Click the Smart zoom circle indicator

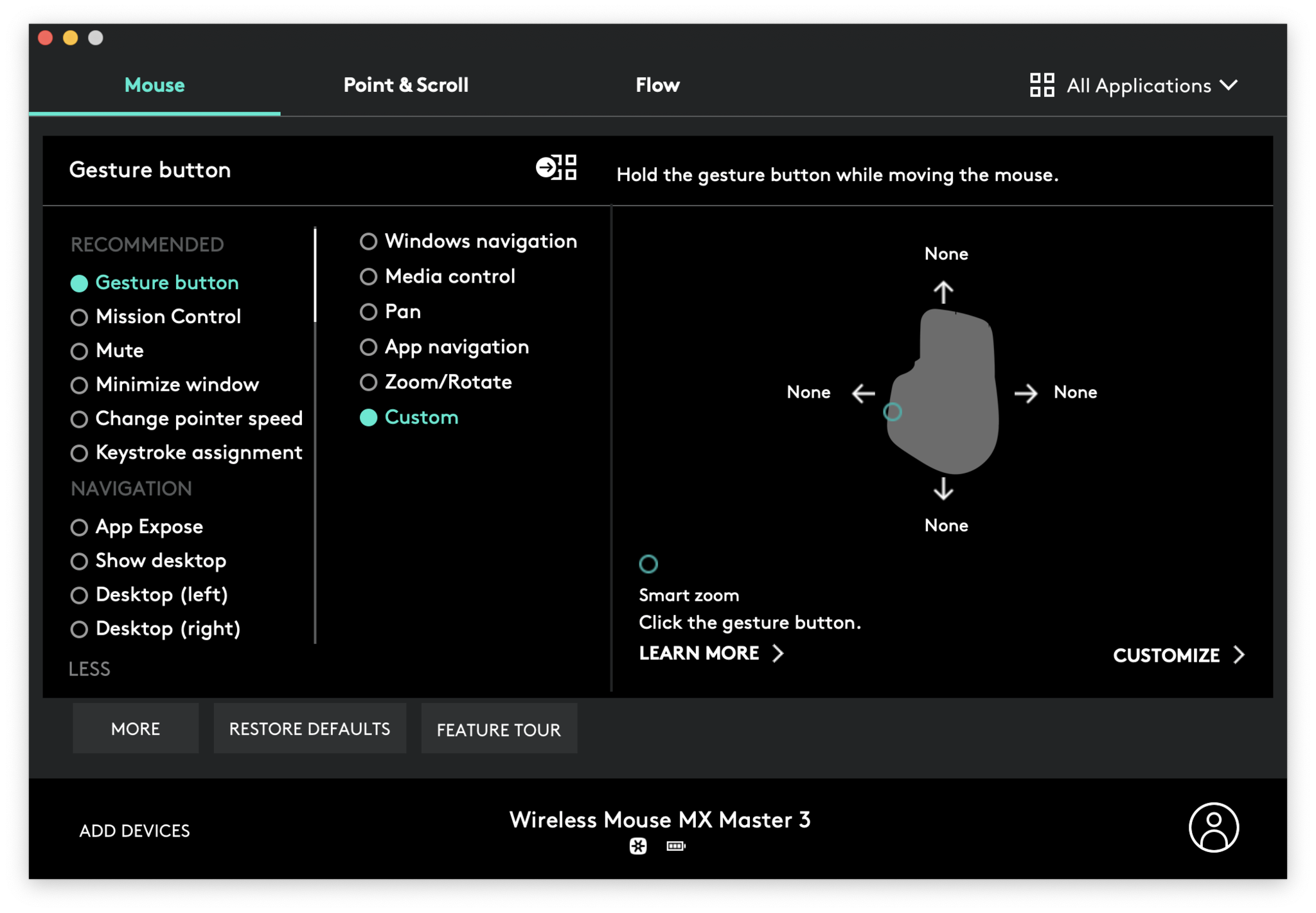[648, 563]
